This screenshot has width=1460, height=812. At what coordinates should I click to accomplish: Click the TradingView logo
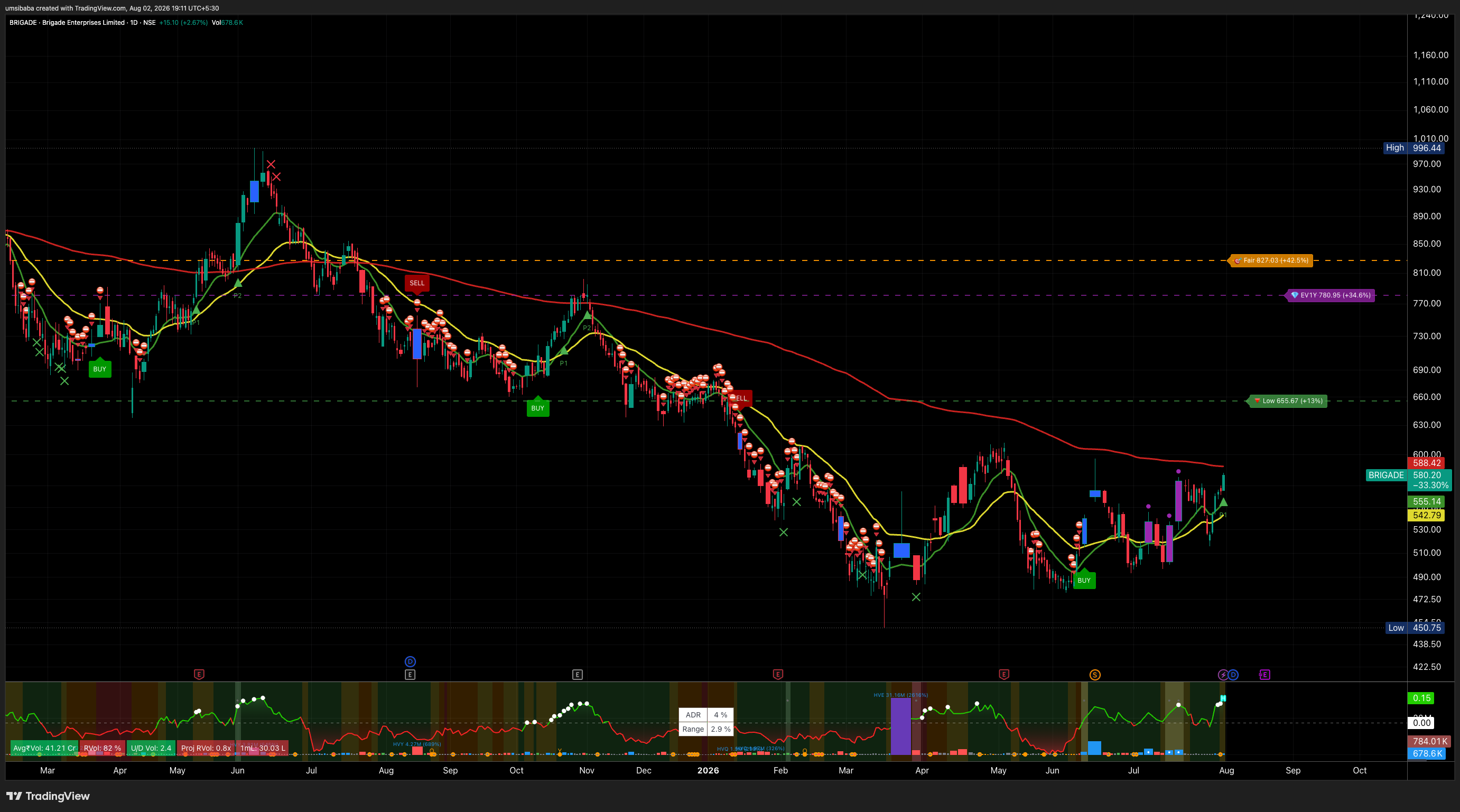pos(48,796)
